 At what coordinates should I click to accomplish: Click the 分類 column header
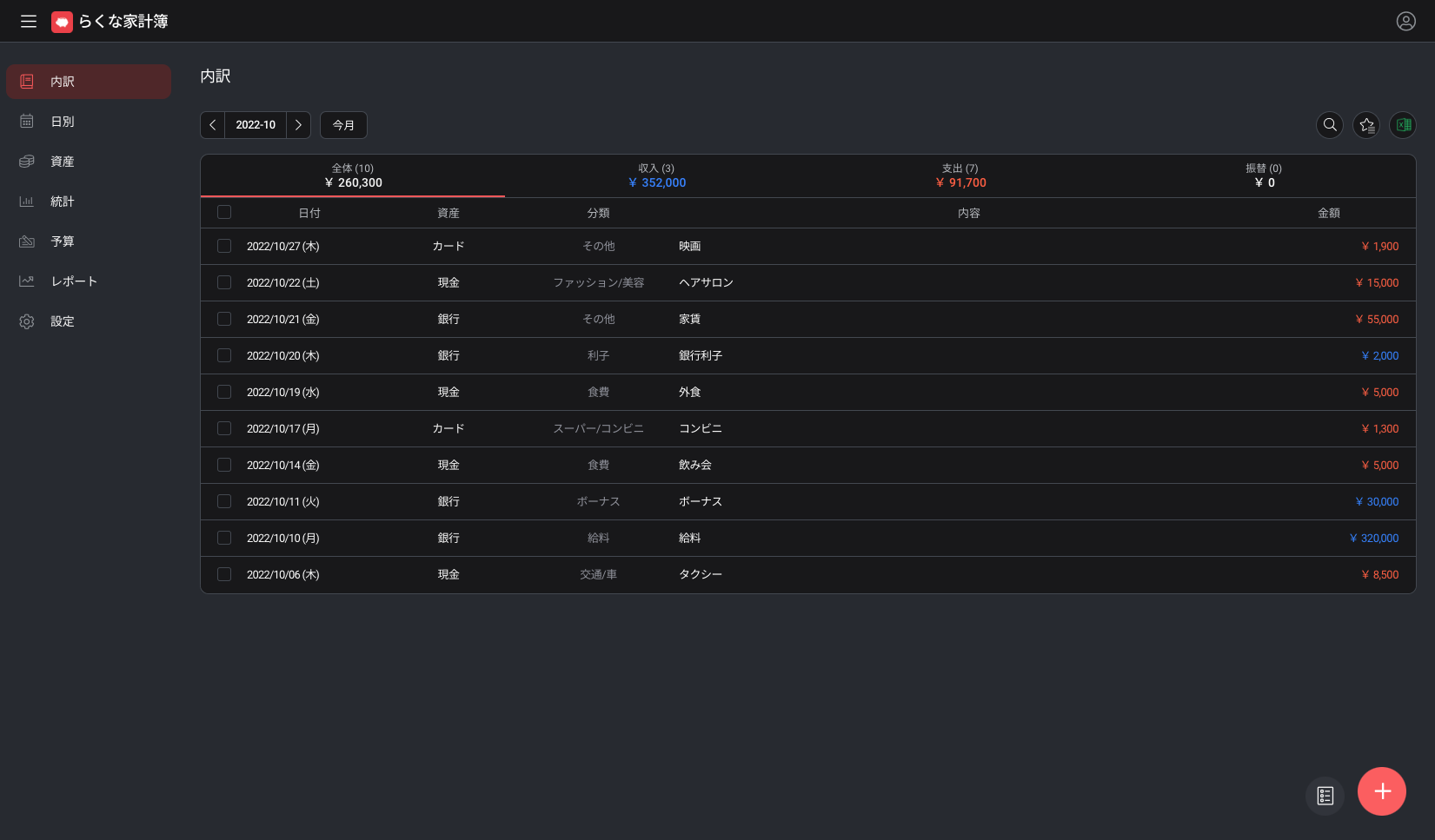[599, 213]
